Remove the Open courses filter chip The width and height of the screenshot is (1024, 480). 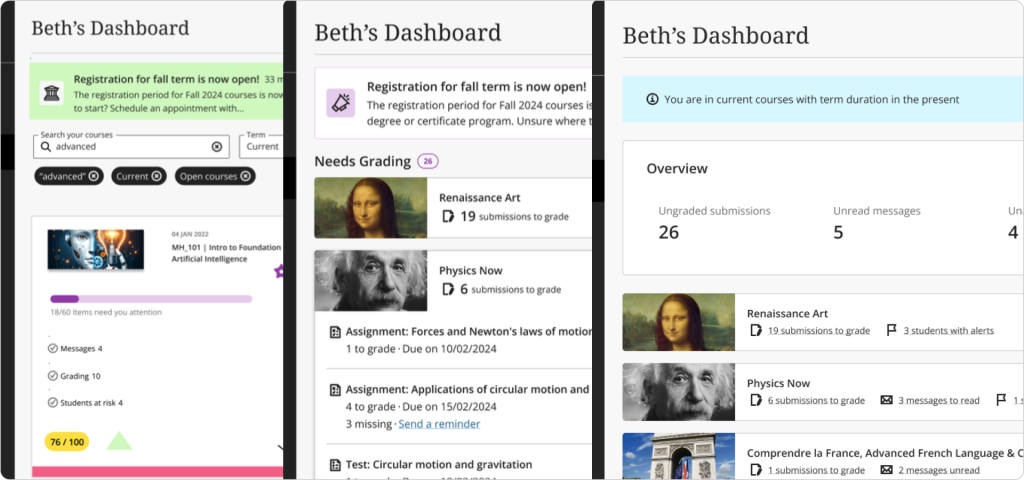point(246,176)
